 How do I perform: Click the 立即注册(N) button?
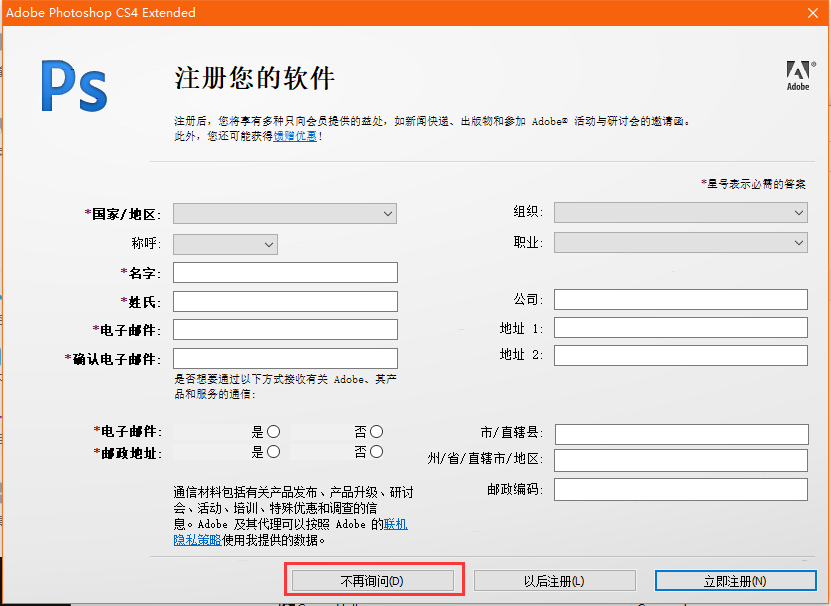735,581
